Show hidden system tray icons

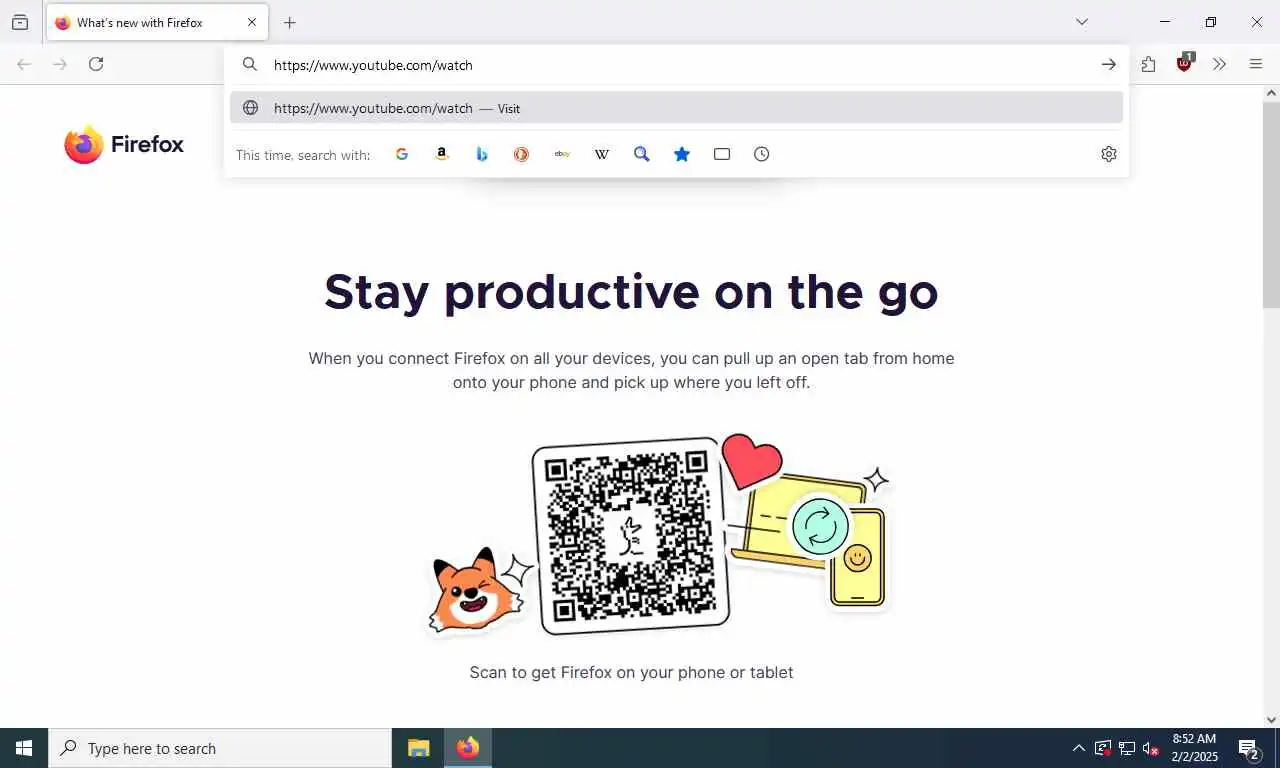point(1078,748)
